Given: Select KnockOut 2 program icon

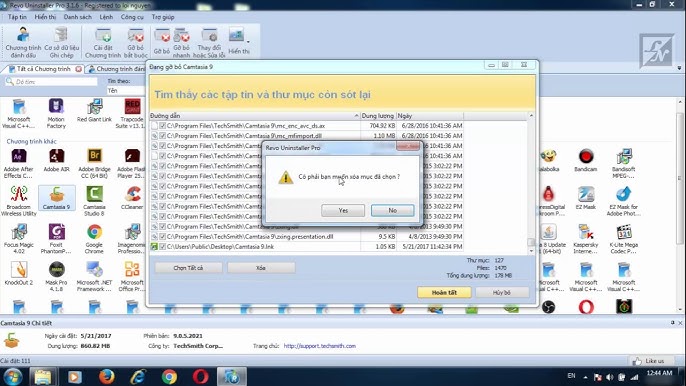Looking at the screenshot, I should tap(18, 274).
